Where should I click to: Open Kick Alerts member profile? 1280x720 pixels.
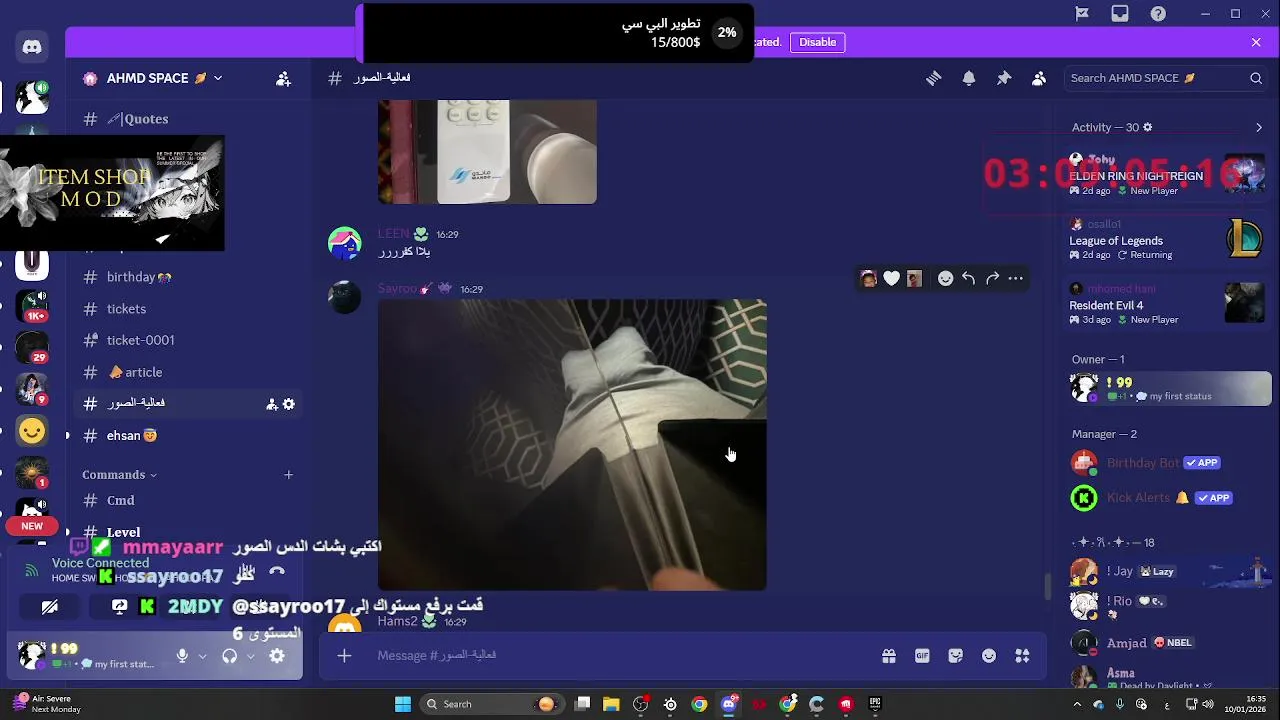pos(1167,498)
